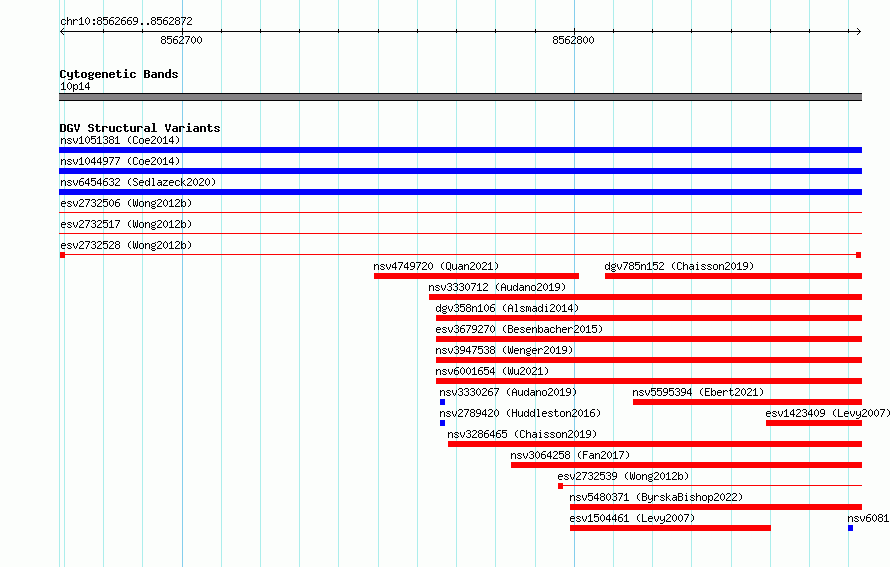The height and width of the screenshot is (567, 890).
Task: Open nsv3064258 (Fan2017) label
Action: point(570,455)
